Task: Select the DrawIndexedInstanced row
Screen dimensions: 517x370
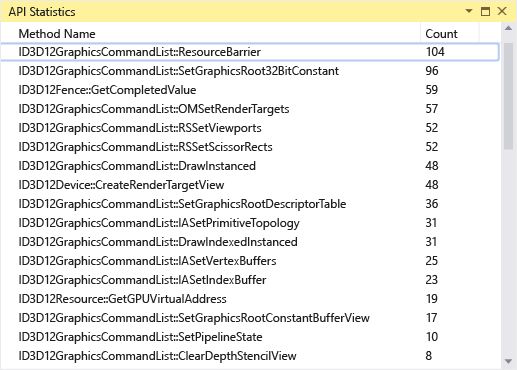Action: (x=250, y=242)
